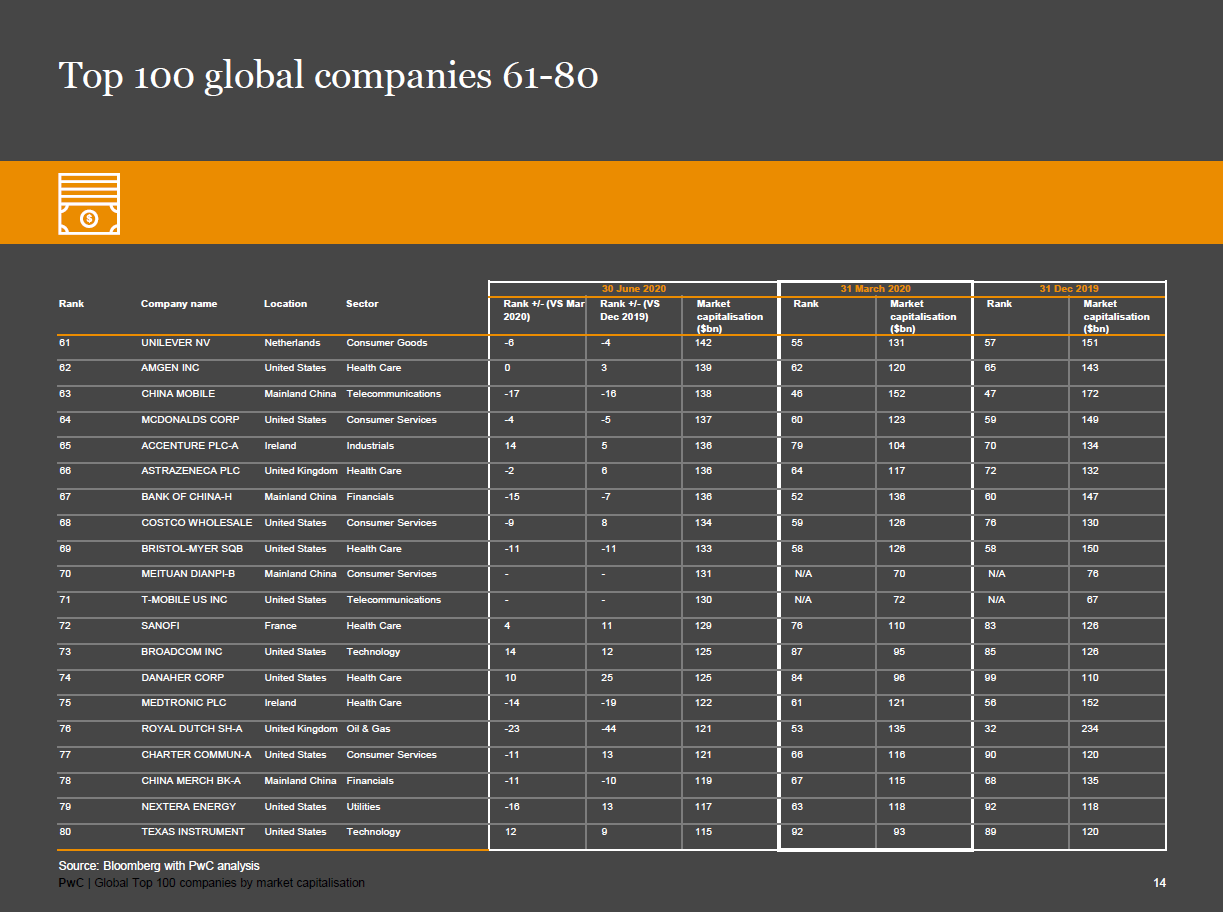Click the -44 rank change for Royal Dutch

click(x=609, y=729)
